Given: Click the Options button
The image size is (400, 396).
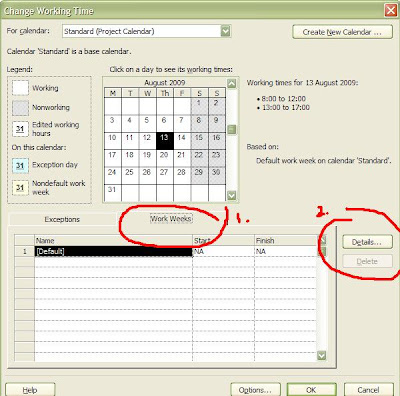Looking at the screenshot, I should [255, 390].
